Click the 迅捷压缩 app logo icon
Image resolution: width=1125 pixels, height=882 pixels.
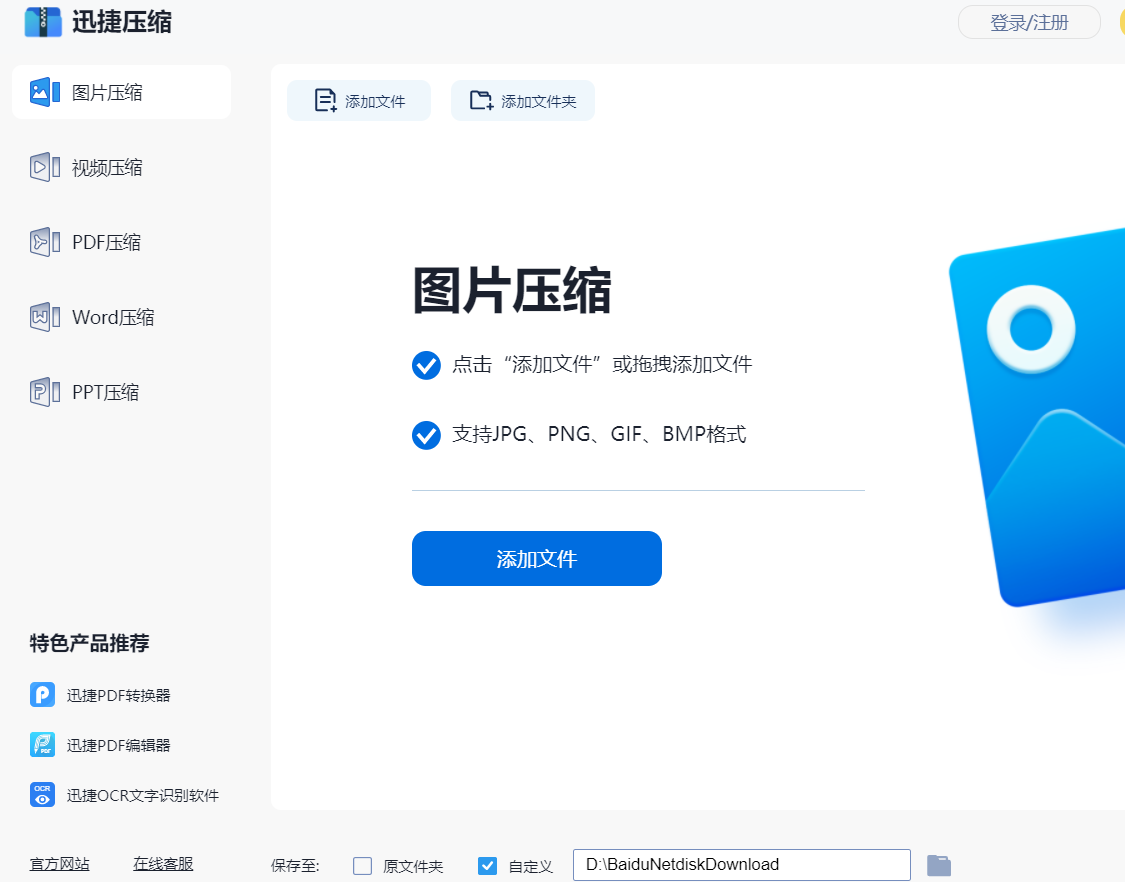[43, 22]
